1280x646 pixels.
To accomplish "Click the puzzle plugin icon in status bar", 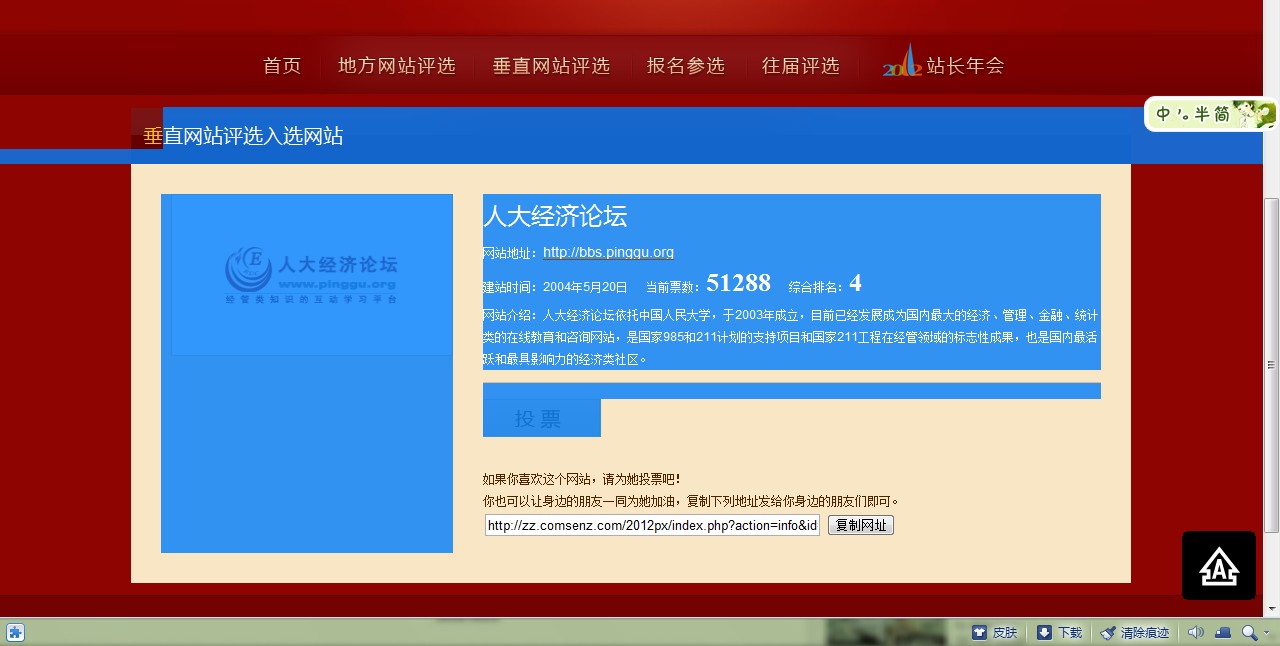I will tap(16, 632).
